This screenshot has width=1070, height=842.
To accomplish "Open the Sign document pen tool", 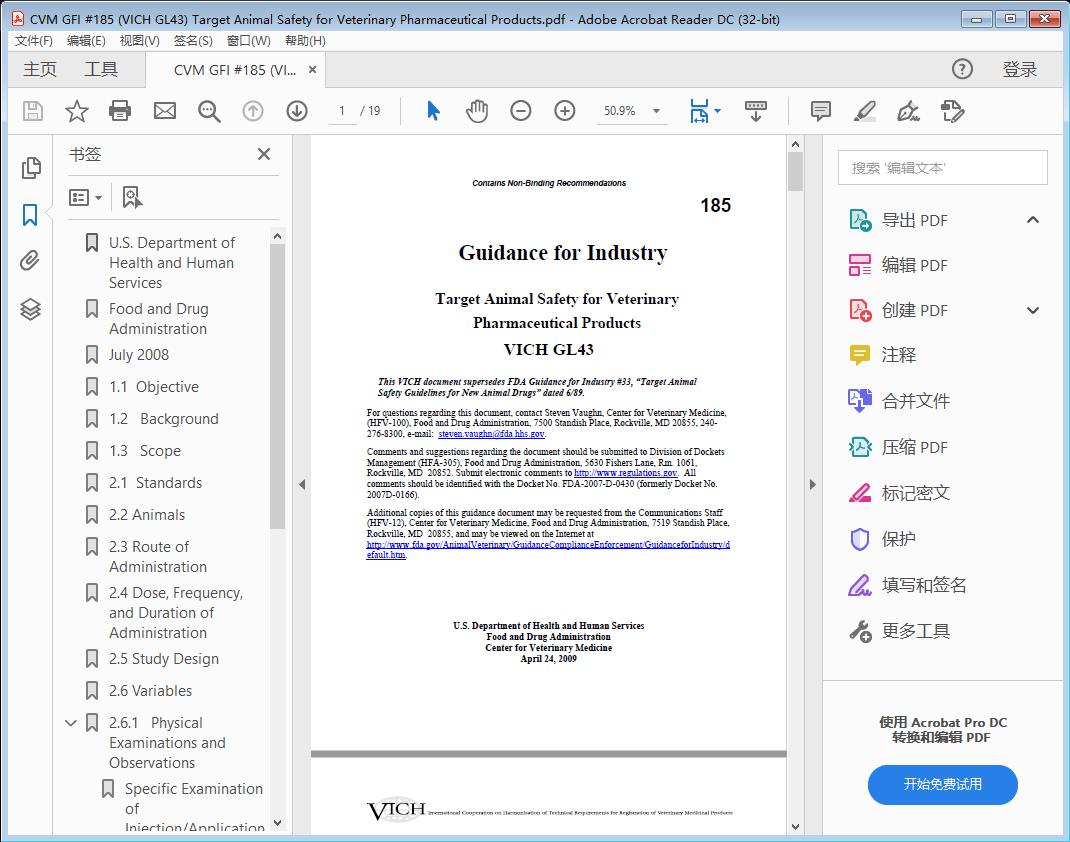I will tap(908, 111).
